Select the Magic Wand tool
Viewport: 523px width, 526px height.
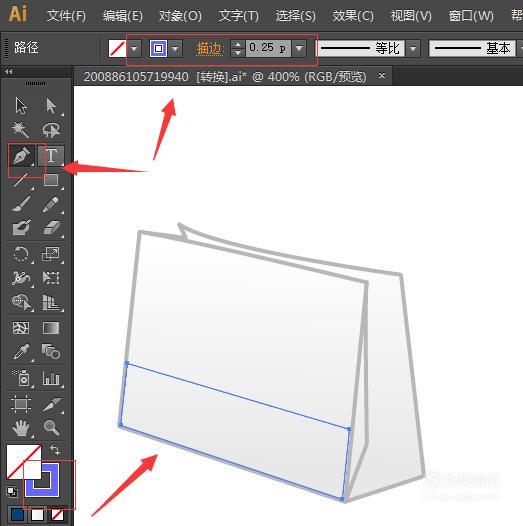[21, 130]
